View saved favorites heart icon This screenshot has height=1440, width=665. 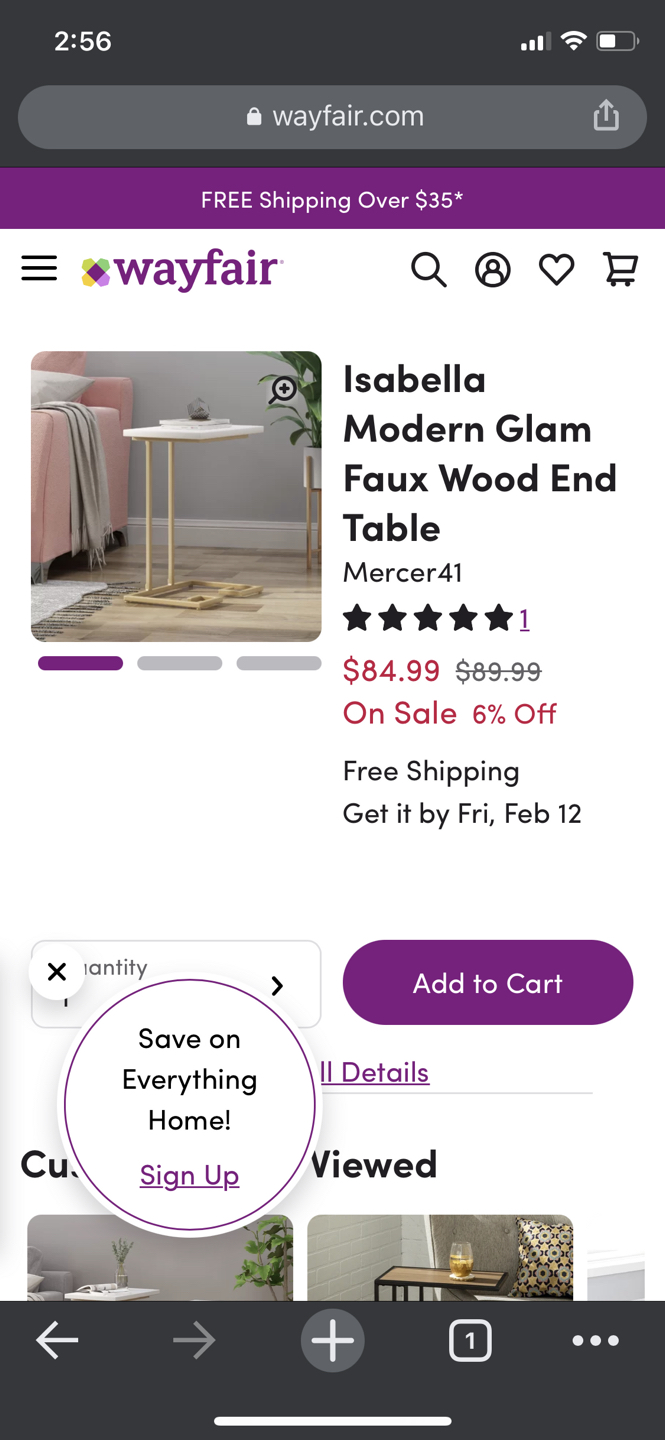coord(556,270)
